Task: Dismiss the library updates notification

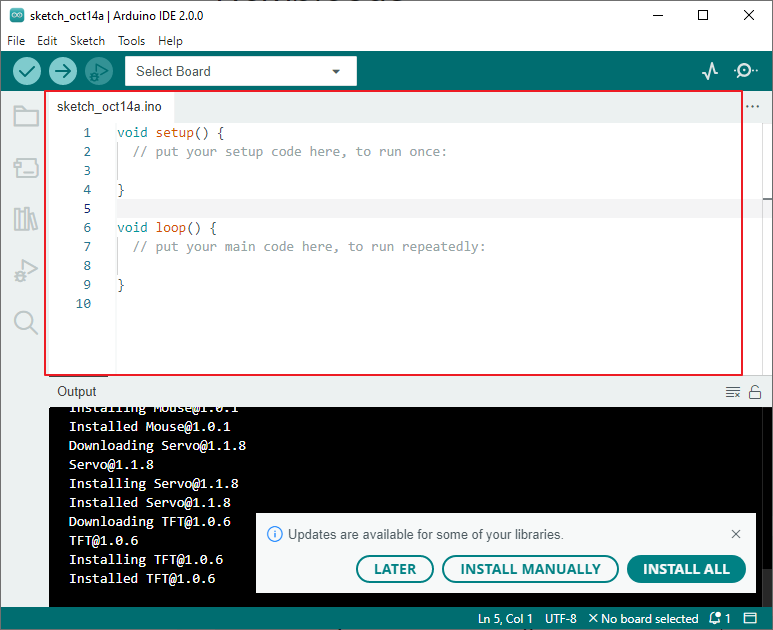Action: point(736,534)
